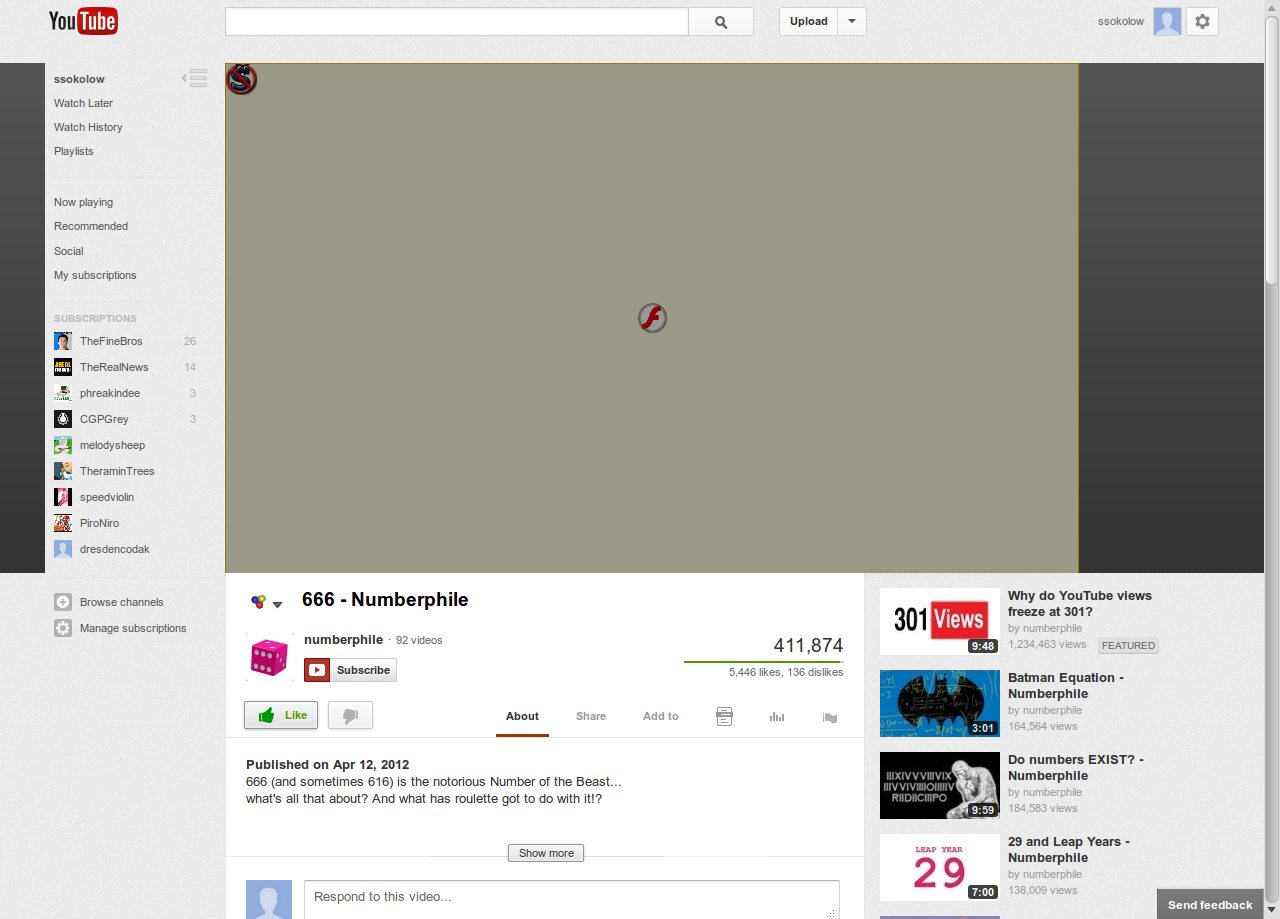Open the Upload options dropdown arrow

851,20
